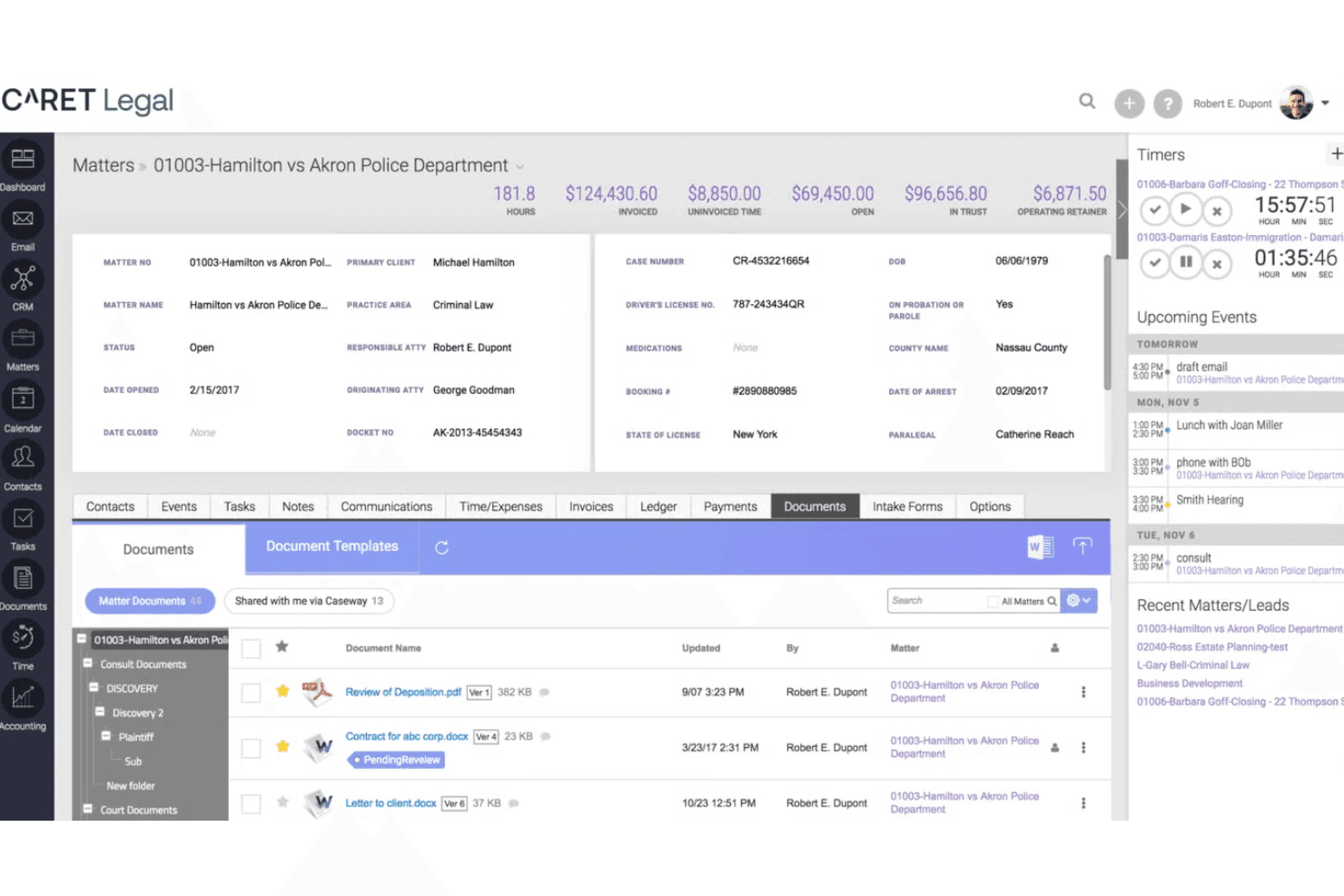The image size is (1344, 896).
Task: Select the Intake Forms tab
Action: [x=907, y=507]
